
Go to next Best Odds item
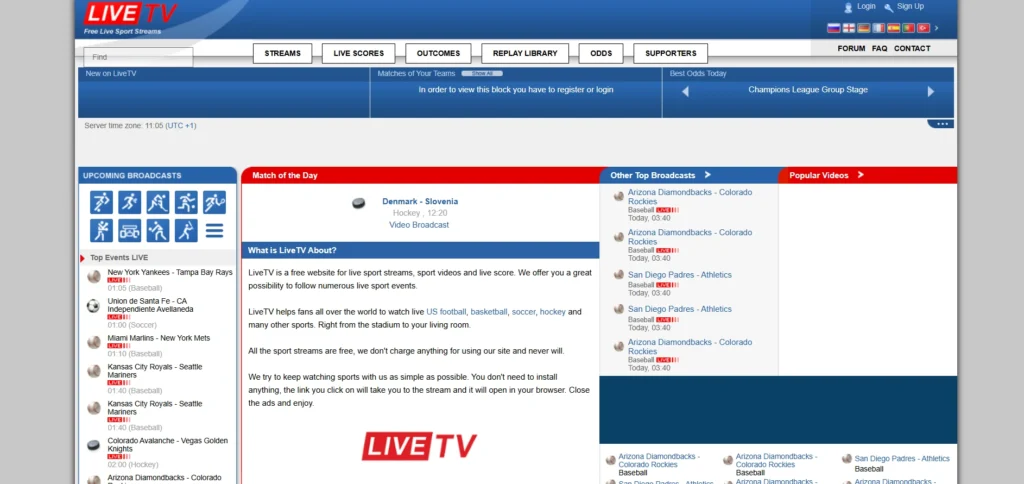pyautogui.click(x=931, y=91)
